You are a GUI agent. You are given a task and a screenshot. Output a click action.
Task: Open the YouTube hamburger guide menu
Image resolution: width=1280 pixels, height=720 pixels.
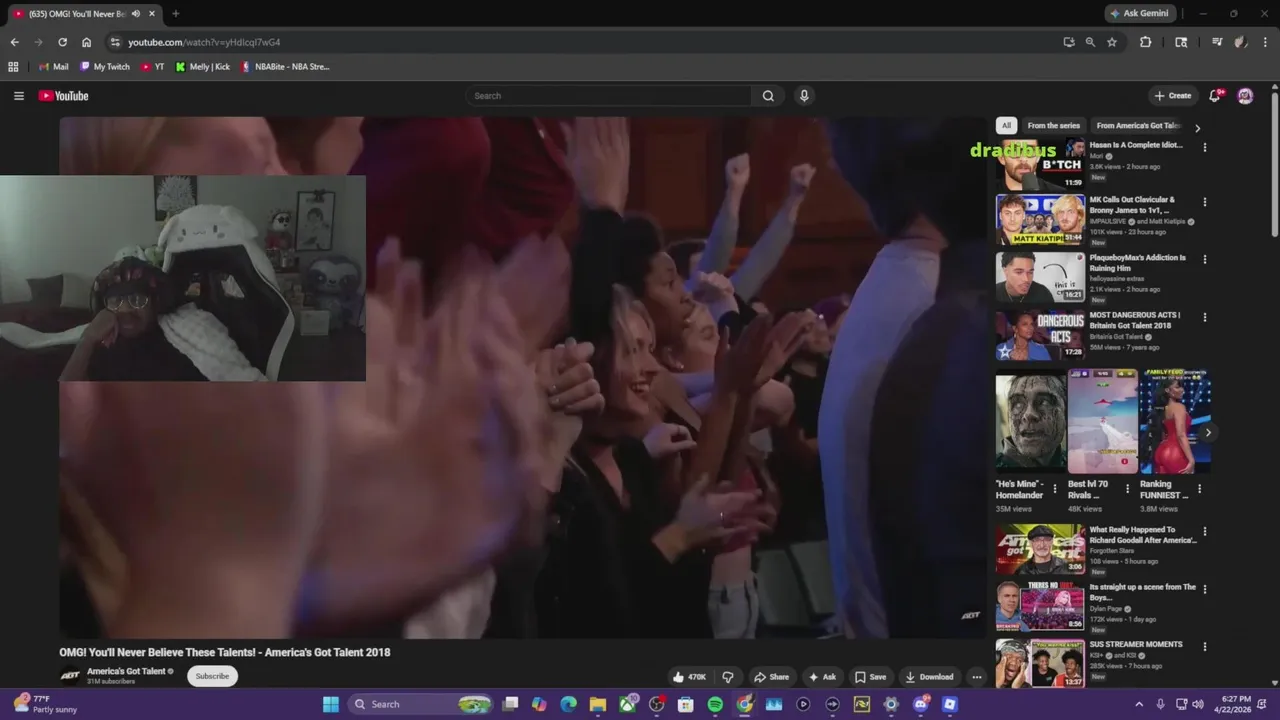pyautogui.click(x=18, y=96)
